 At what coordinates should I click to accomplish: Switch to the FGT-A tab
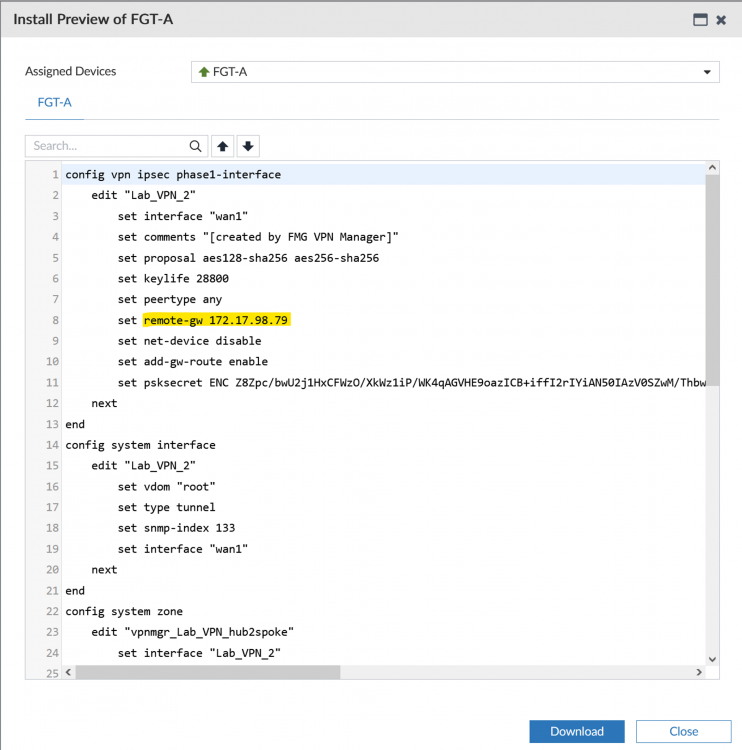[x=54, y=102]
